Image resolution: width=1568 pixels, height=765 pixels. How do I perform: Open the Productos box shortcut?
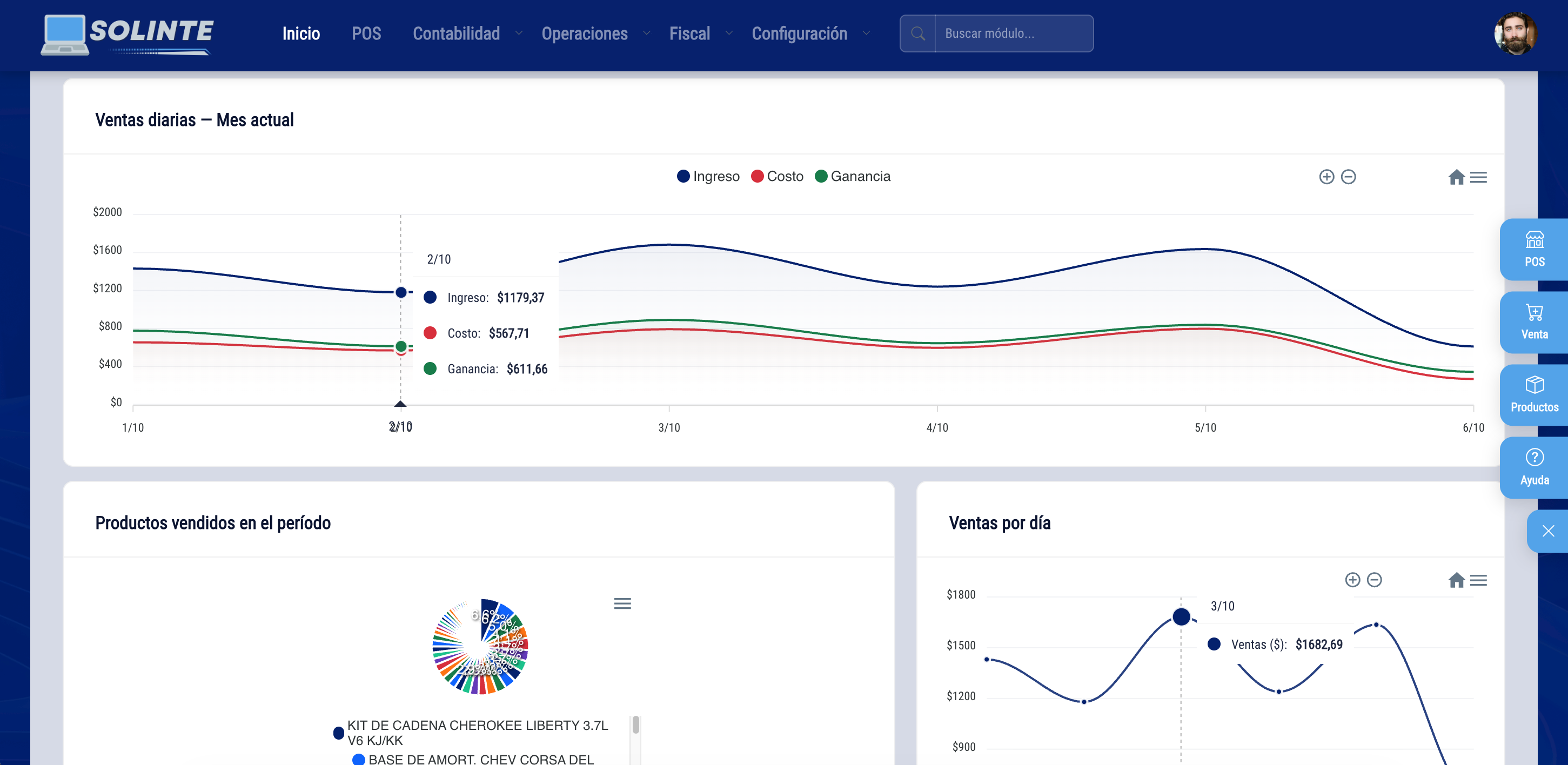click(x=1534, y=395)
